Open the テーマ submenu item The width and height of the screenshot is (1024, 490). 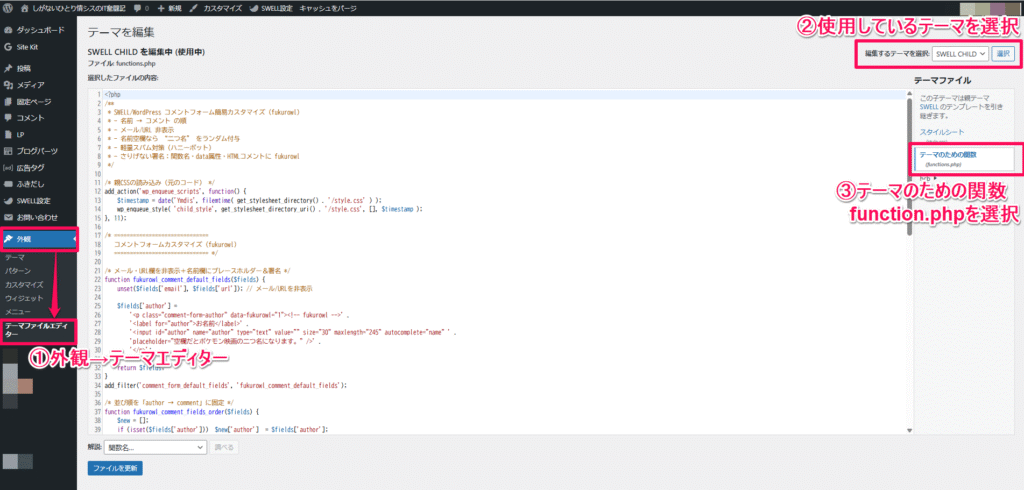[14, 257]
